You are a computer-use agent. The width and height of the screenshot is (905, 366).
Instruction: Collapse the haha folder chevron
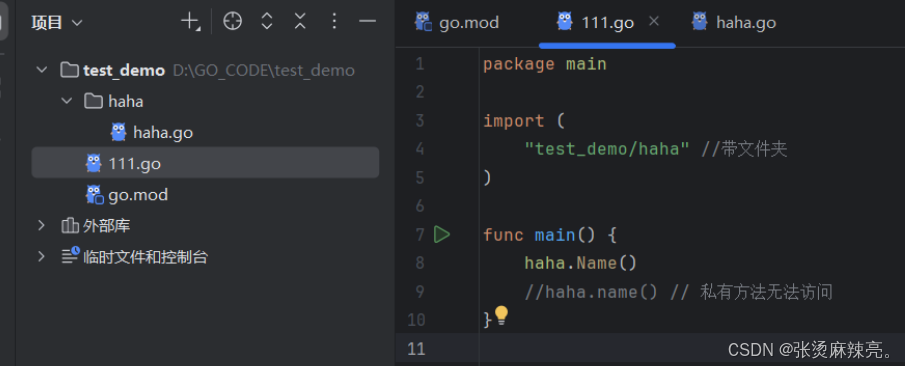(66, 102)
